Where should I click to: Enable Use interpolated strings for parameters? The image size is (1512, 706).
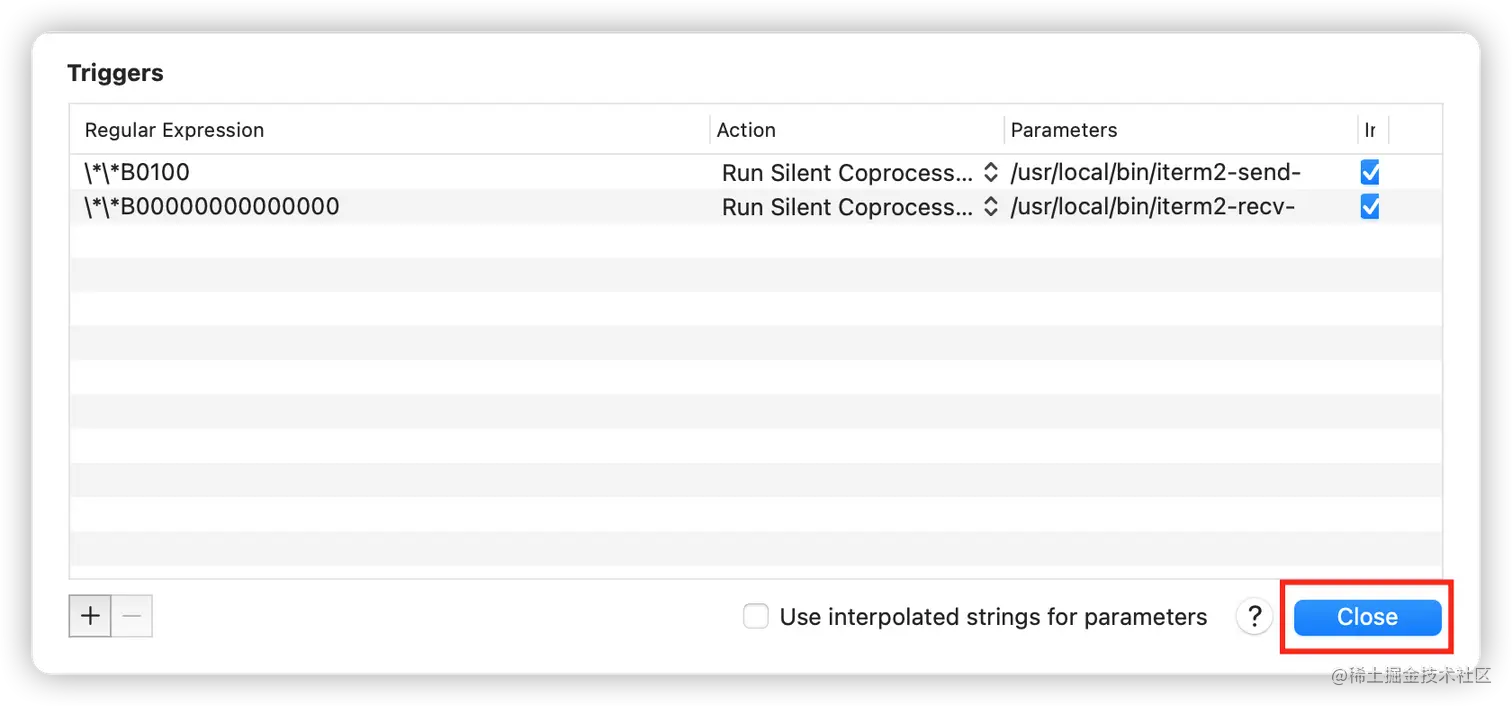[x=756, y=617]
